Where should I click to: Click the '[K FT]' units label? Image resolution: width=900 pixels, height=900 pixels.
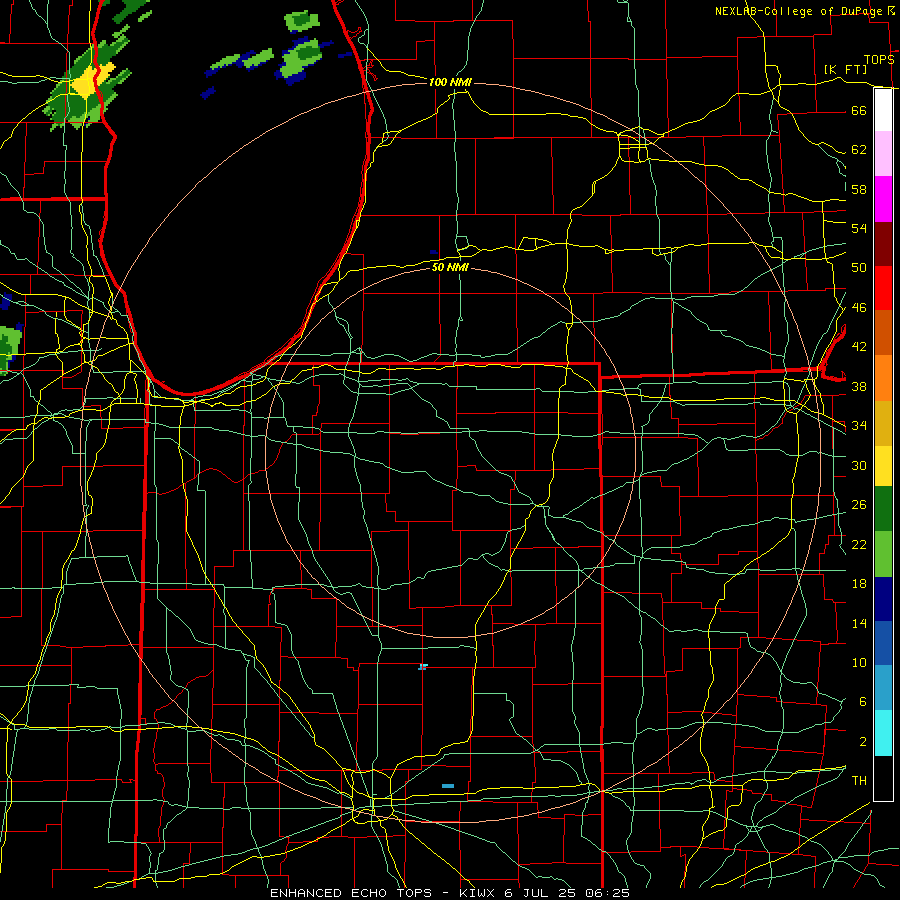[x=845, y=69]
